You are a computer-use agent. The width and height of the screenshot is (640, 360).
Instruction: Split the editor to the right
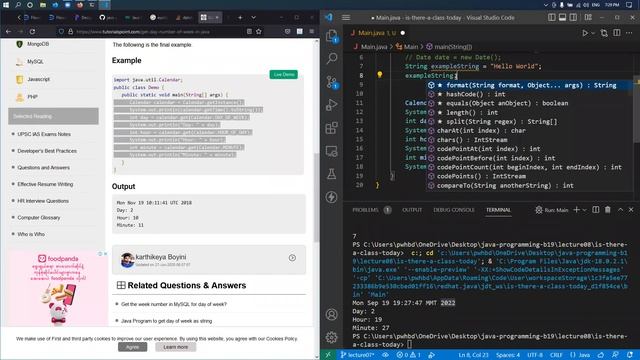coord(617,33)
